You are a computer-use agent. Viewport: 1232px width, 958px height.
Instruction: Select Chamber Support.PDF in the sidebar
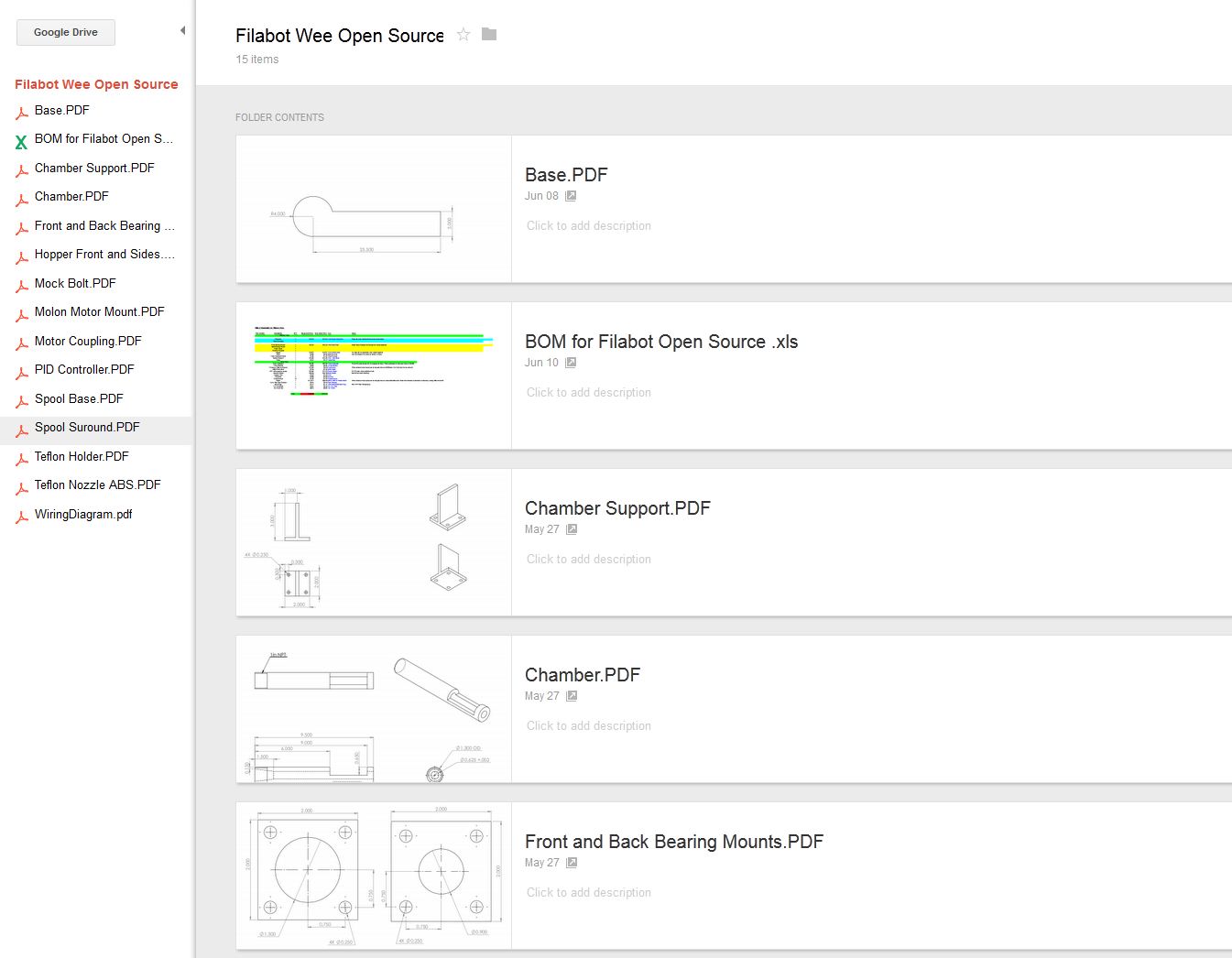pos(94,168)
